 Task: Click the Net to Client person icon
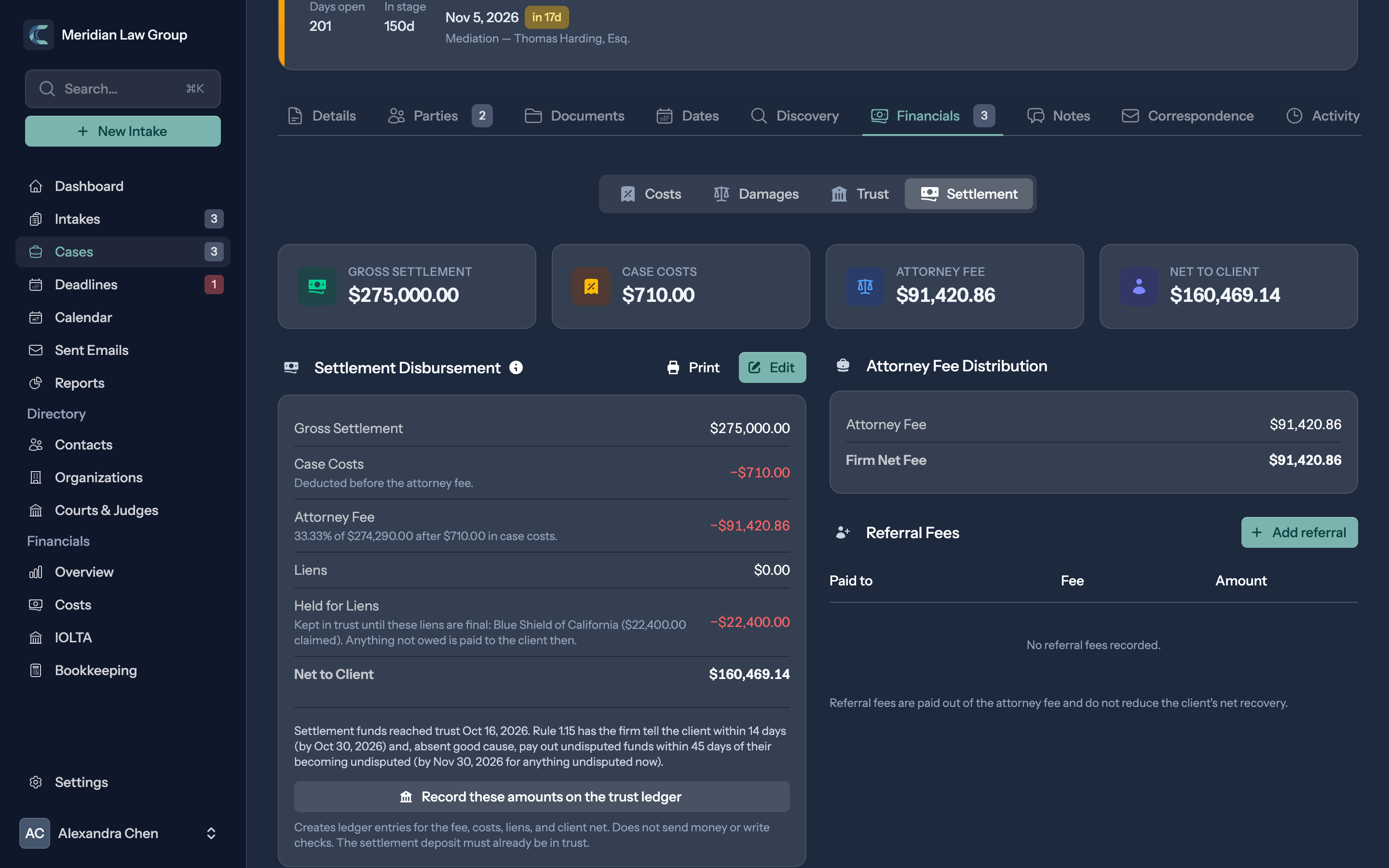[x=1139, y=286]
